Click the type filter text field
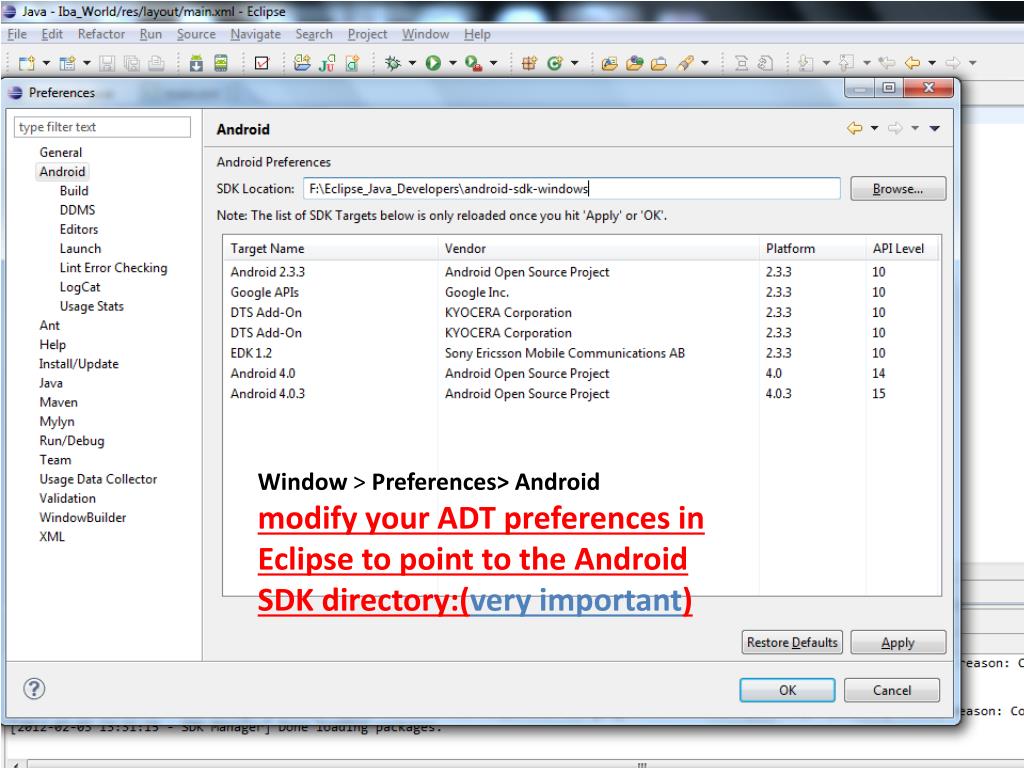This screenshot has height=768, width=1024. click(x=103, y=127)
